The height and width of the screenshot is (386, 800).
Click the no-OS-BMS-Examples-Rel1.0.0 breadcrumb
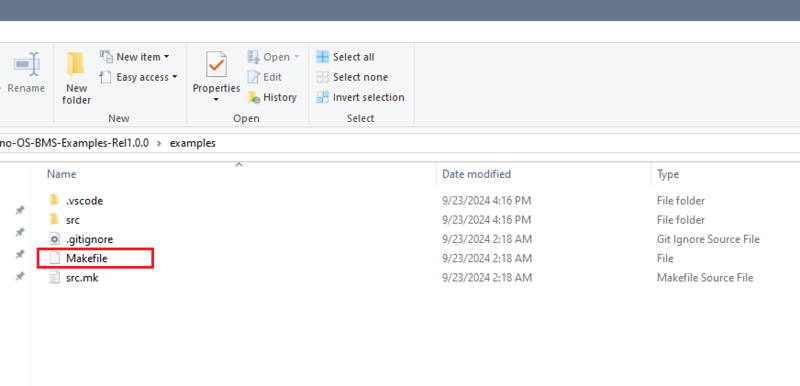coord(74,143)
